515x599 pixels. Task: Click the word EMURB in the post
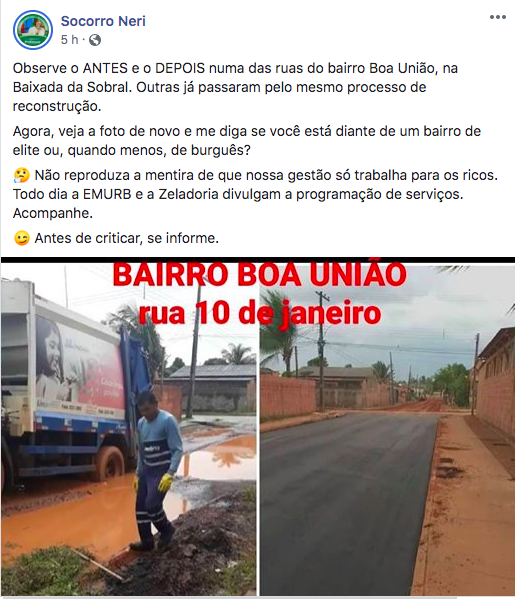coord(107,194)
